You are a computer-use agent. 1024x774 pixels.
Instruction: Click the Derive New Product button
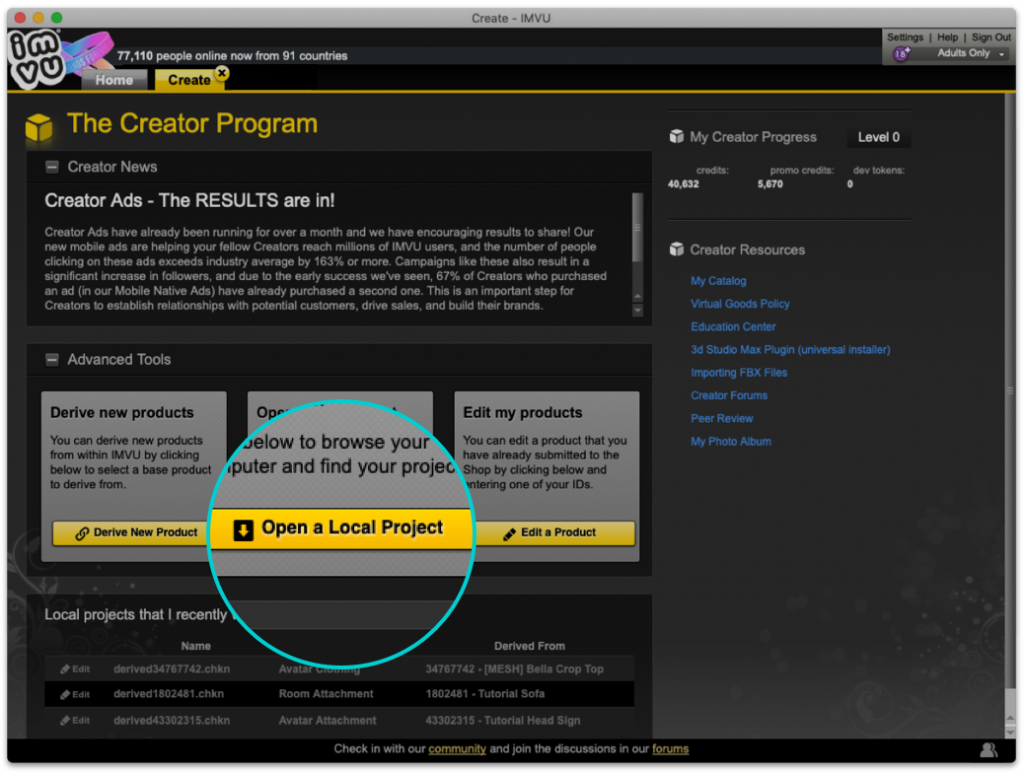point(130,533)
